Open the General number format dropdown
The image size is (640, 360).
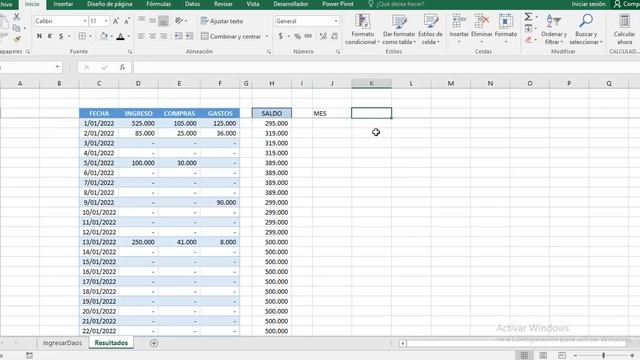pos(336,21)
